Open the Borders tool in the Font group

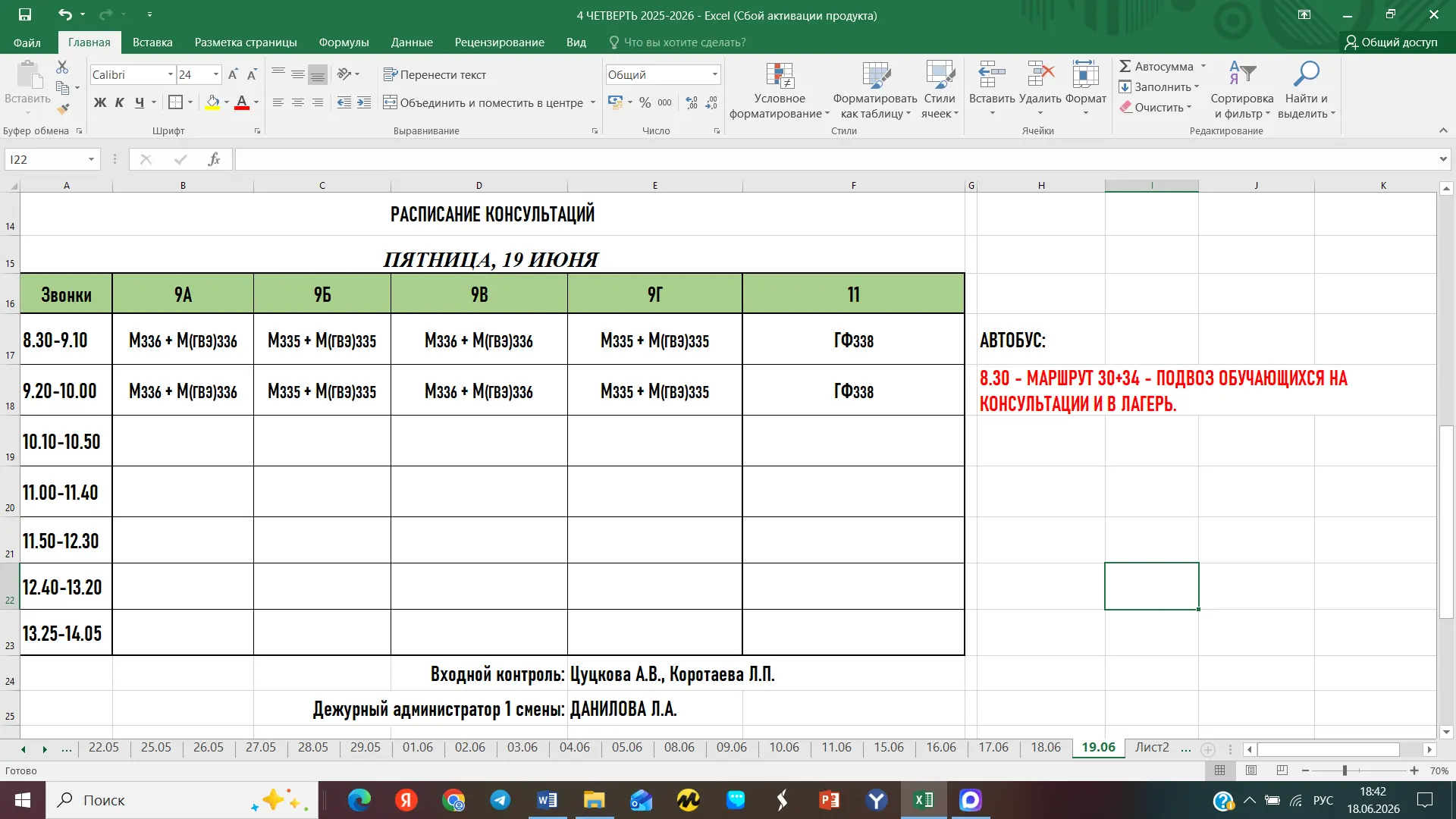tap(175, 102)
